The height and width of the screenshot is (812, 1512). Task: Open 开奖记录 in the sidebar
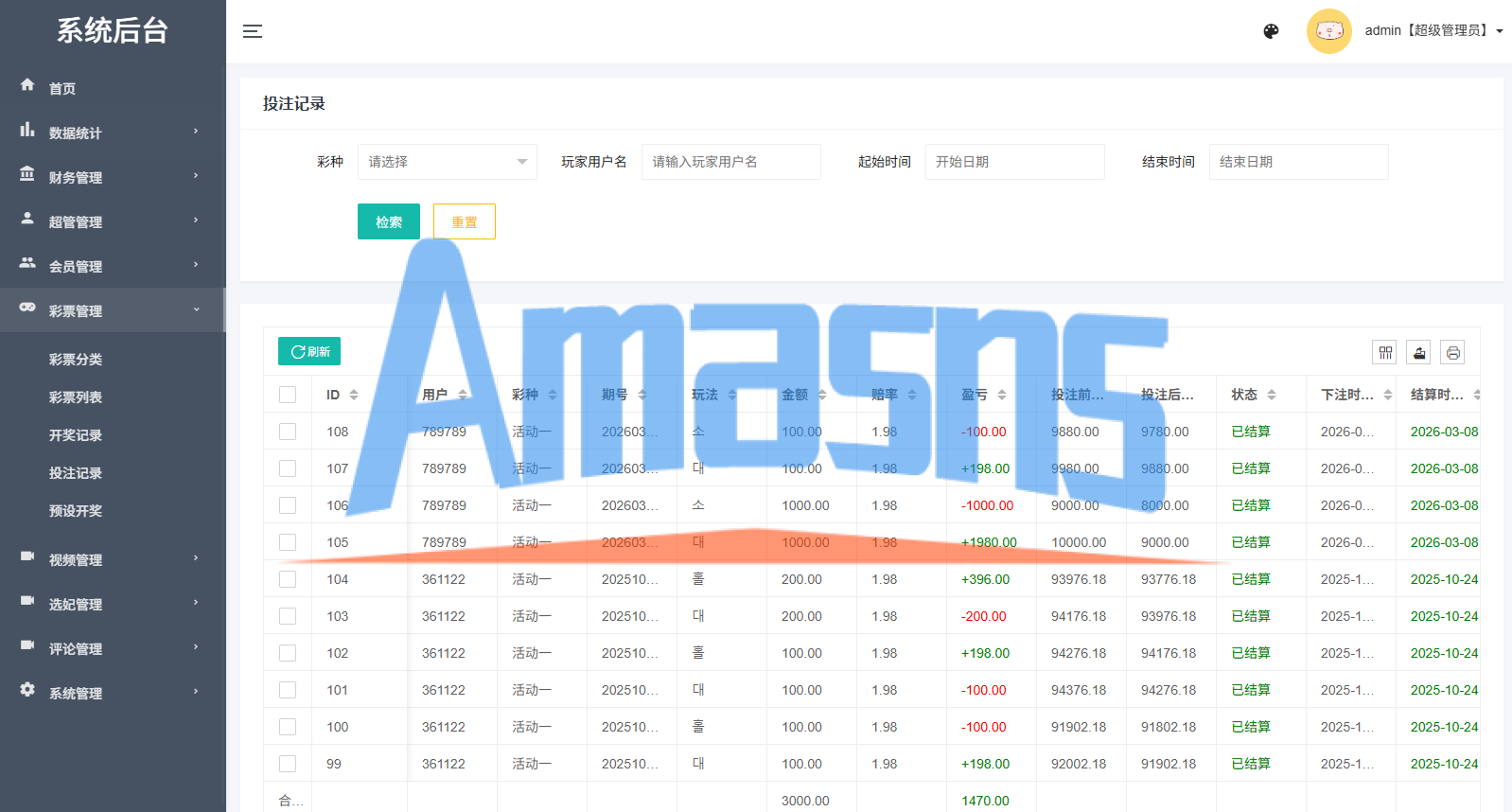tap(76, 435)
